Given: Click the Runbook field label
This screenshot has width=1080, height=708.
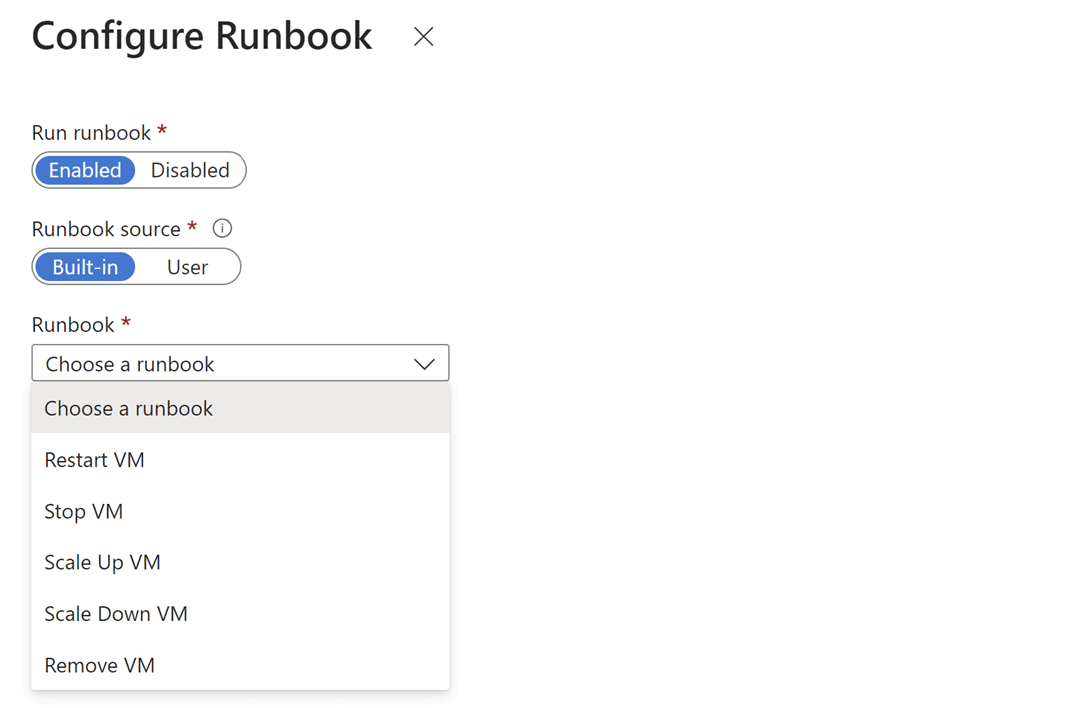Looking at the screenshot, I should 71,324.
